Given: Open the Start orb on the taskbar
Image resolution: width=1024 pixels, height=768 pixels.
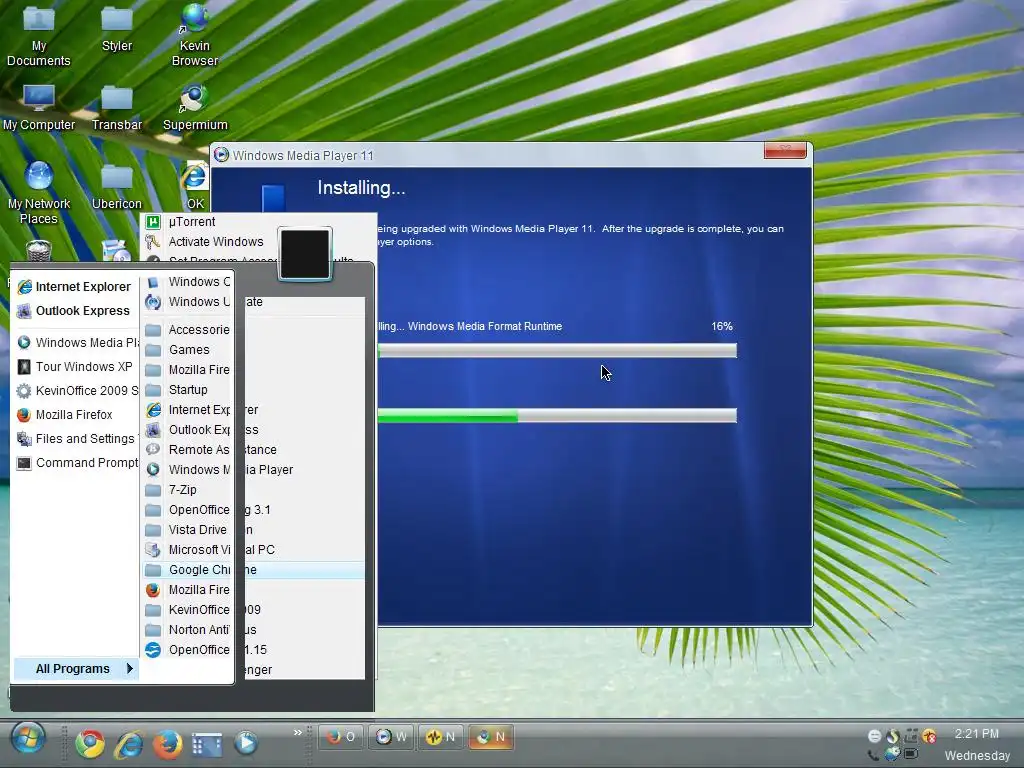Looking at the screenshot, I should click(x=28, y=739).
